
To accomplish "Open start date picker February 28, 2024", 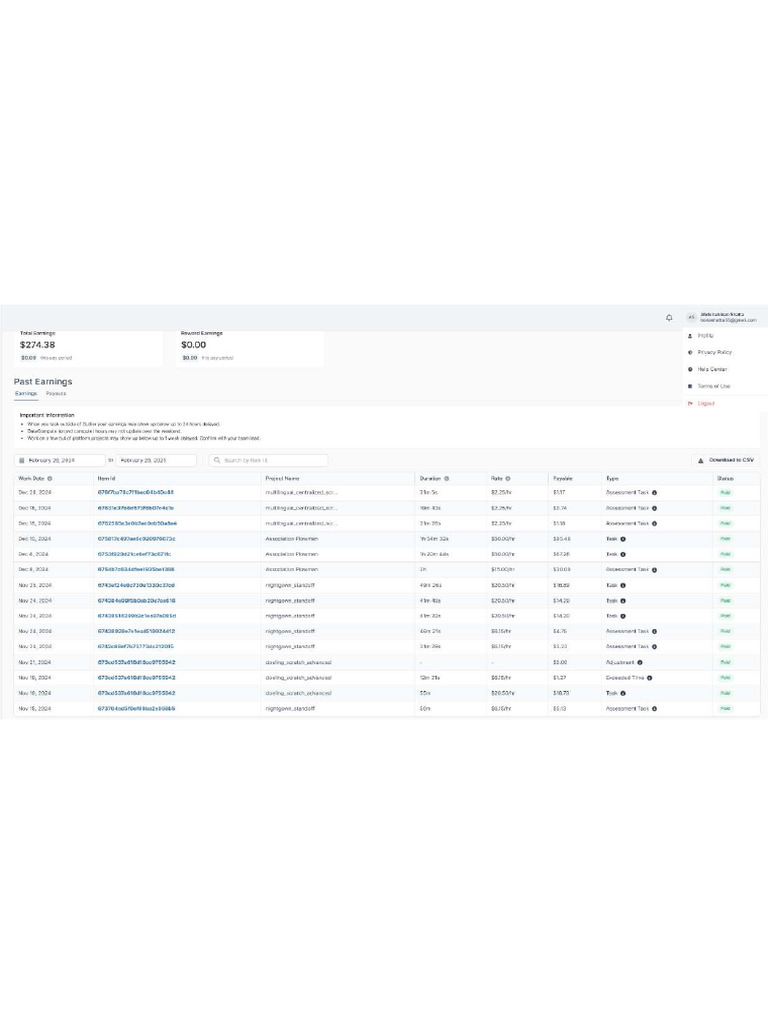I will 60,460.
